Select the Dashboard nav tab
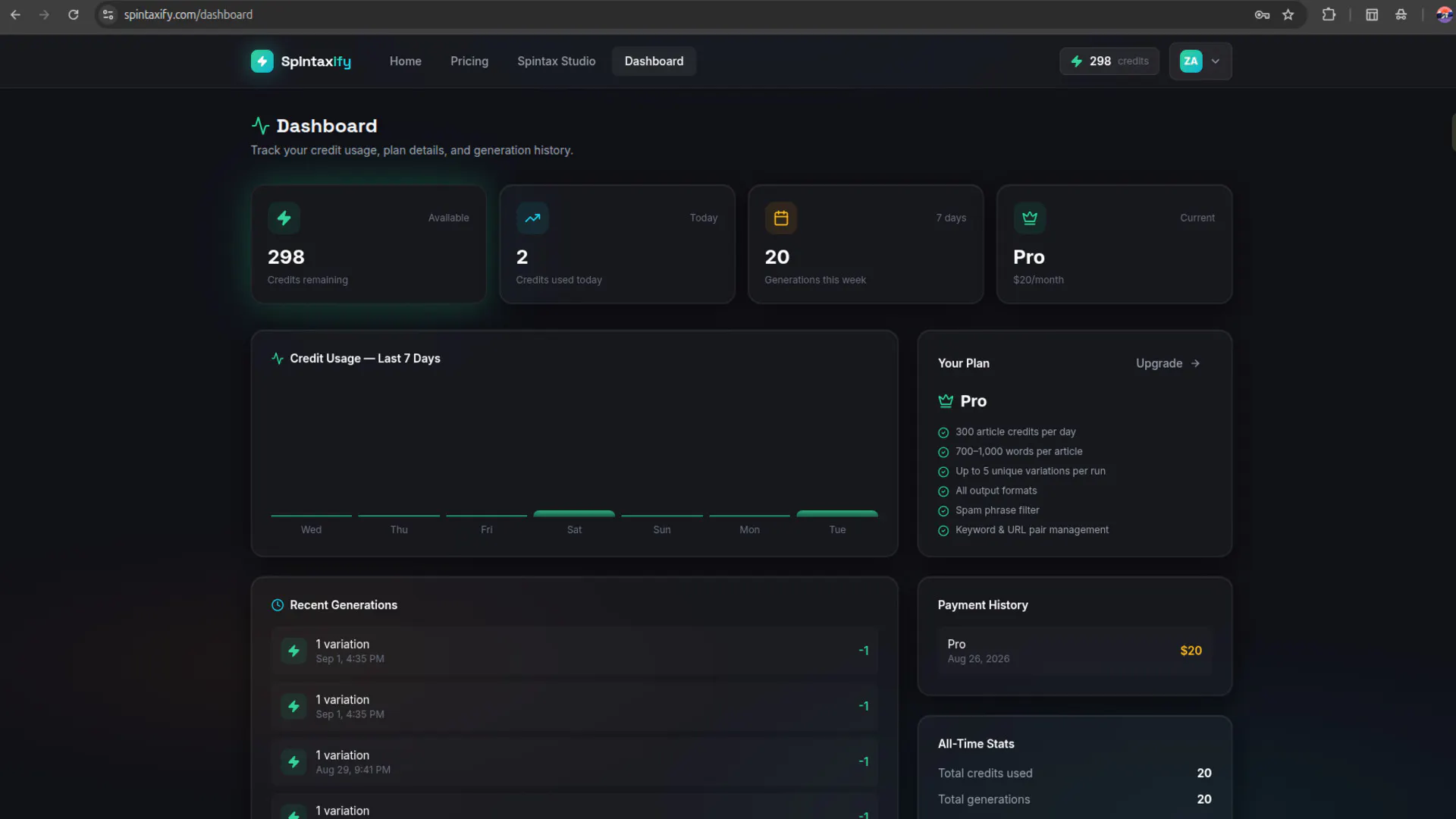Image resolution: width=1456 pixels, height=819 pixels. 654,61
